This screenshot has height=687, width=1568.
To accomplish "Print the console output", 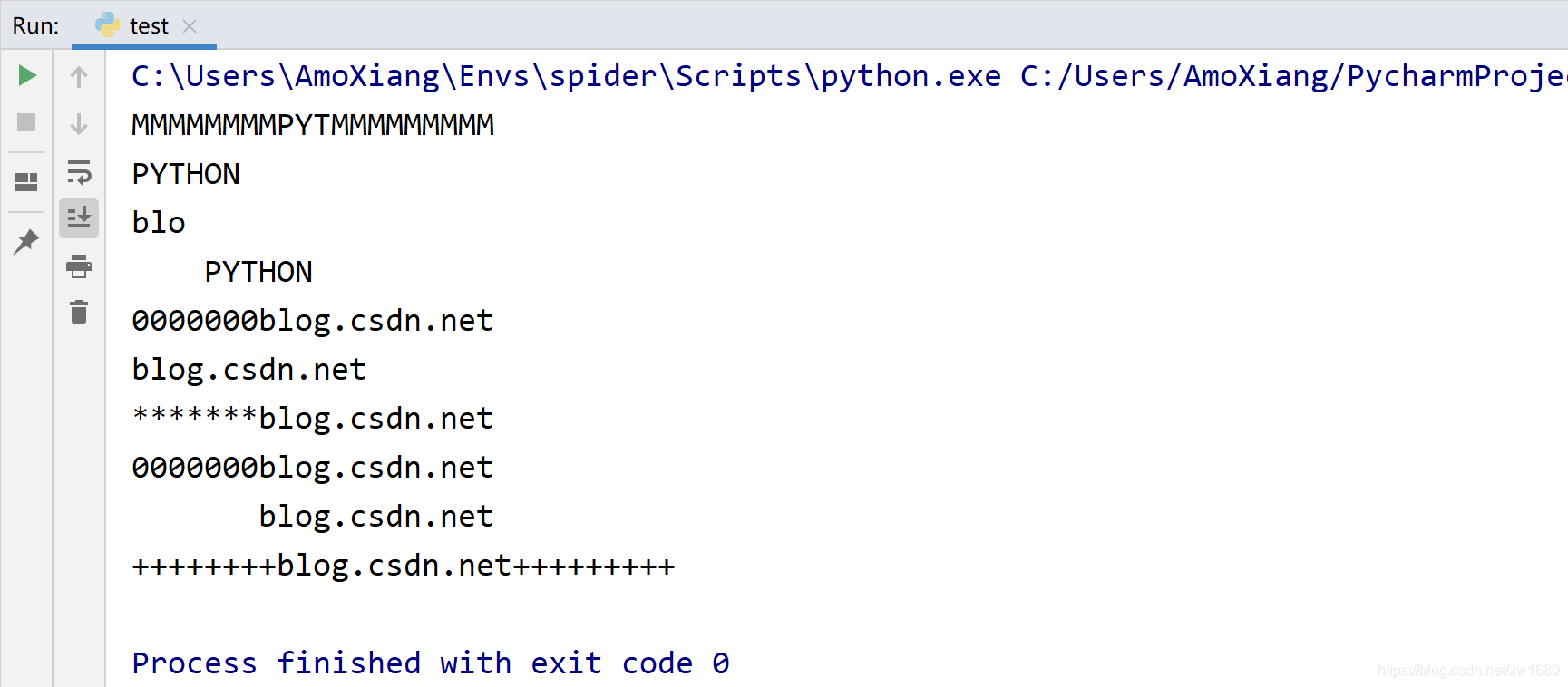I will [x=79, y=266].
